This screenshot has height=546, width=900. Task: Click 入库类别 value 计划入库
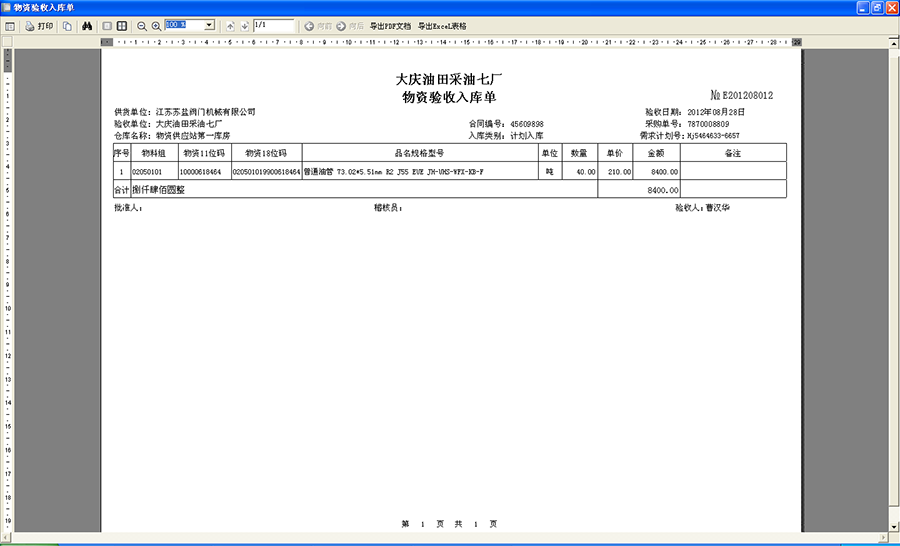click(527, 136)
